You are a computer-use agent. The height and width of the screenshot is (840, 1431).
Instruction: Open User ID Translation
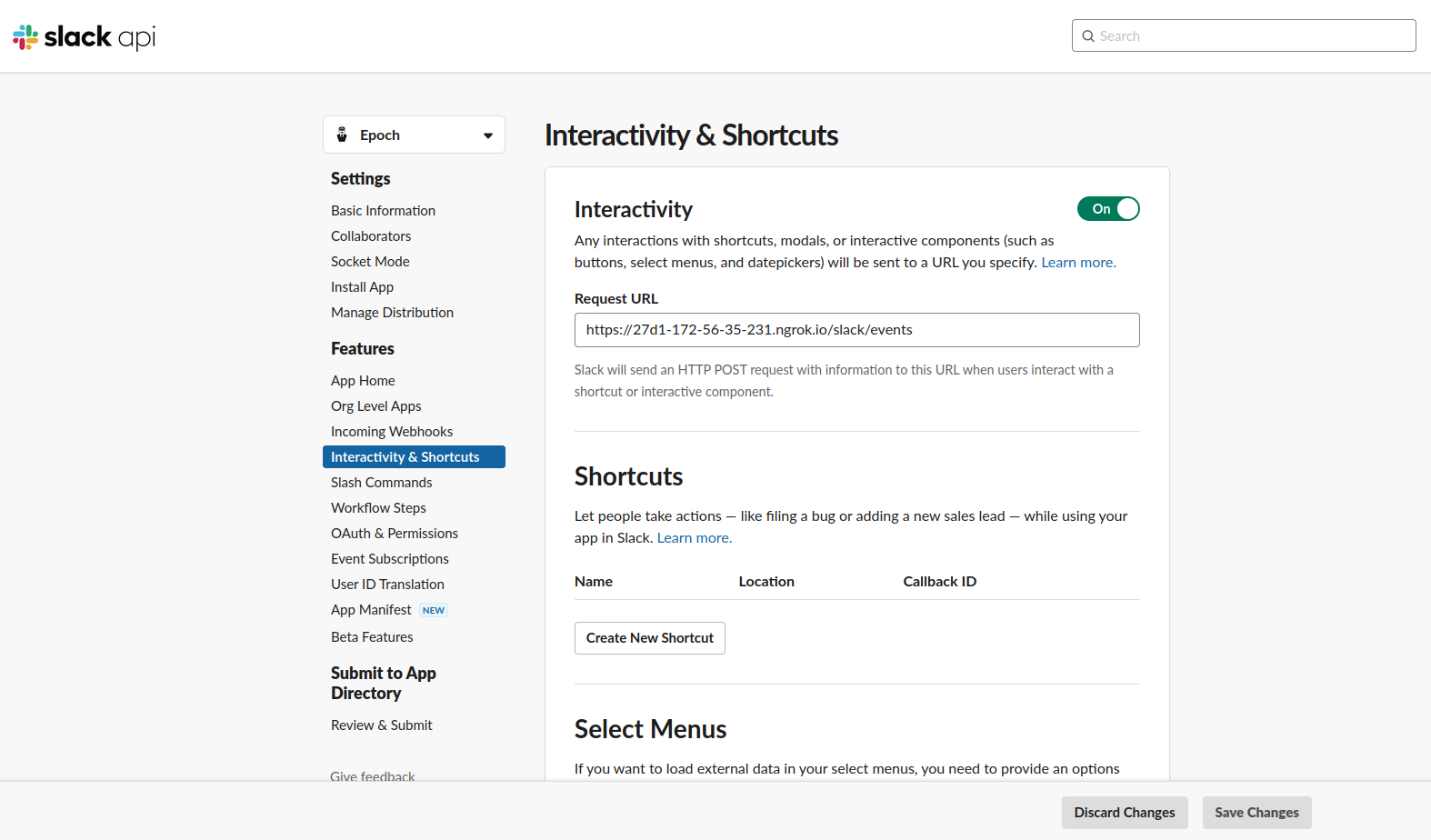point(387,585)
